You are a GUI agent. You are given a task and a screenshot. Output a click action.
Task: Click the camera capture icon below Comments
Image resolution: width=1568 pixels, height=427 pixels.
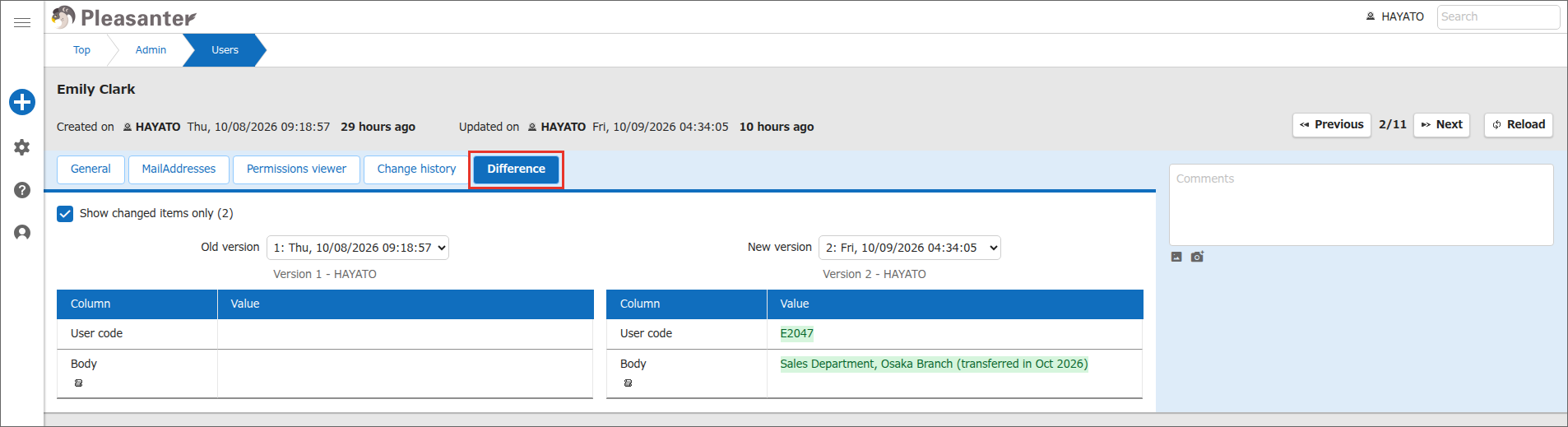pos(1197,257)
